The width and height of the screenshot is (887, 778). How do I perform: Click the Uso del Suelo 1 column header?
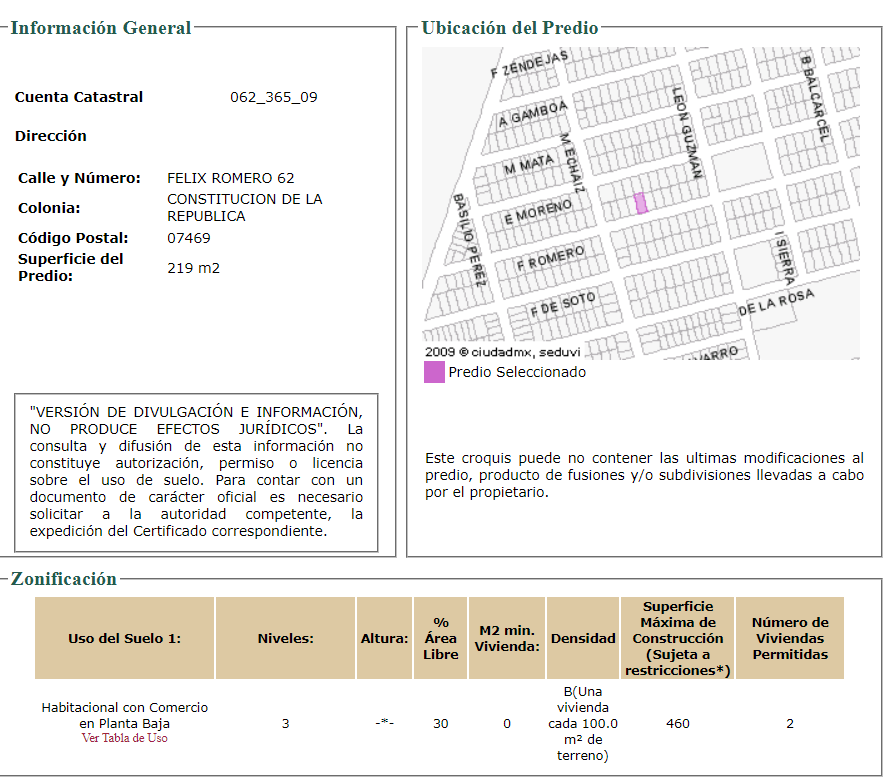124,638
